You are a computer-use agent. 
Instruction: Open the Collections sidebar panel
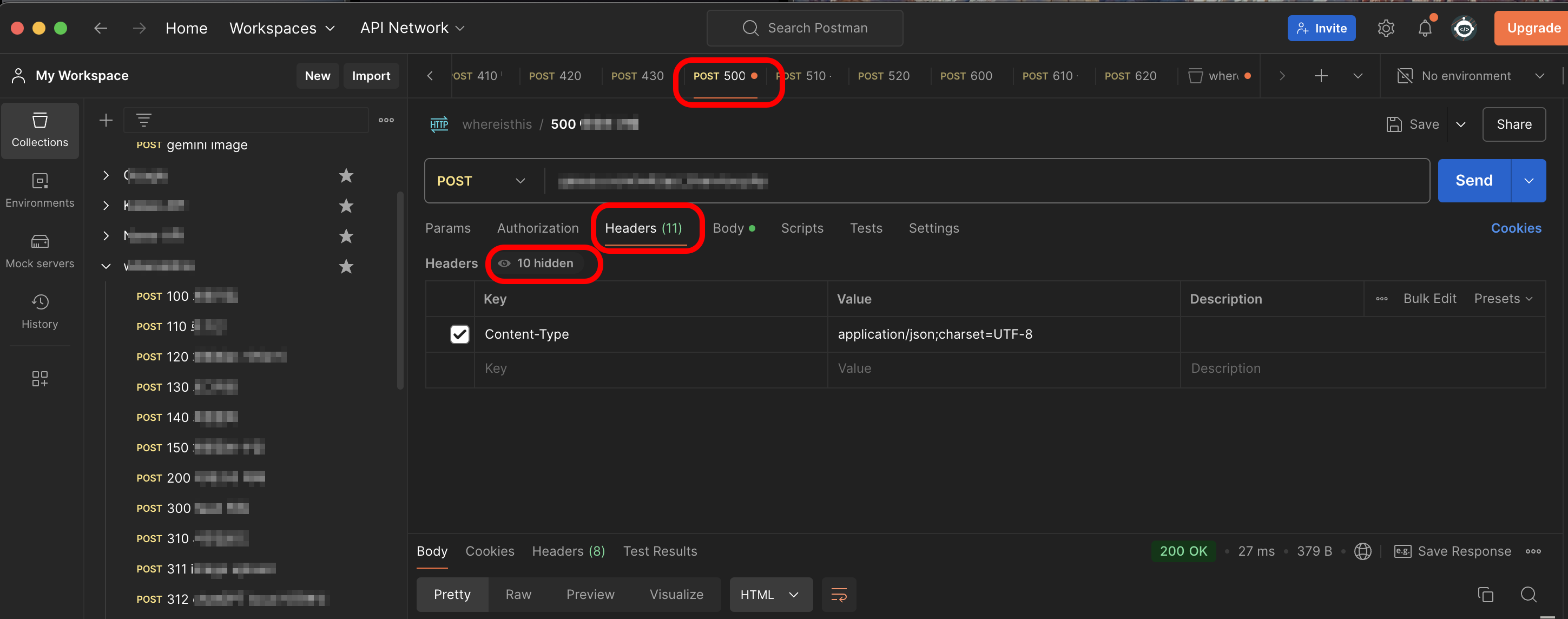point(39,130)
